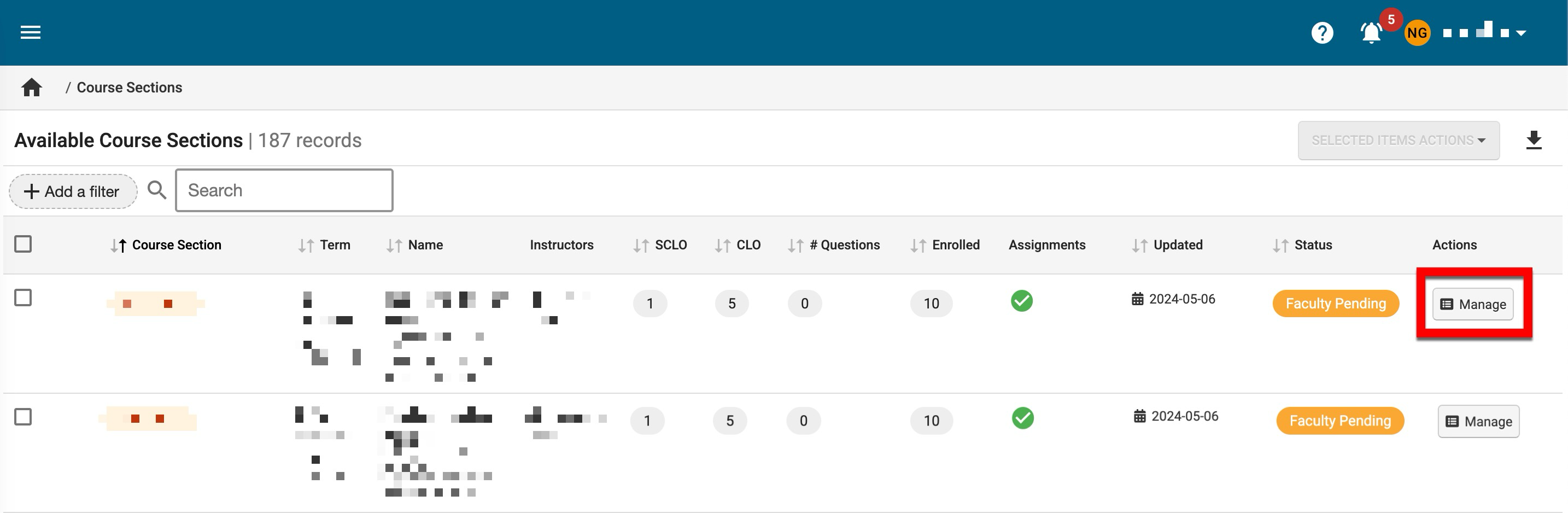Toggle the select-all checkbox in table header
1568x513 pixels.
[x=23, y=244]
